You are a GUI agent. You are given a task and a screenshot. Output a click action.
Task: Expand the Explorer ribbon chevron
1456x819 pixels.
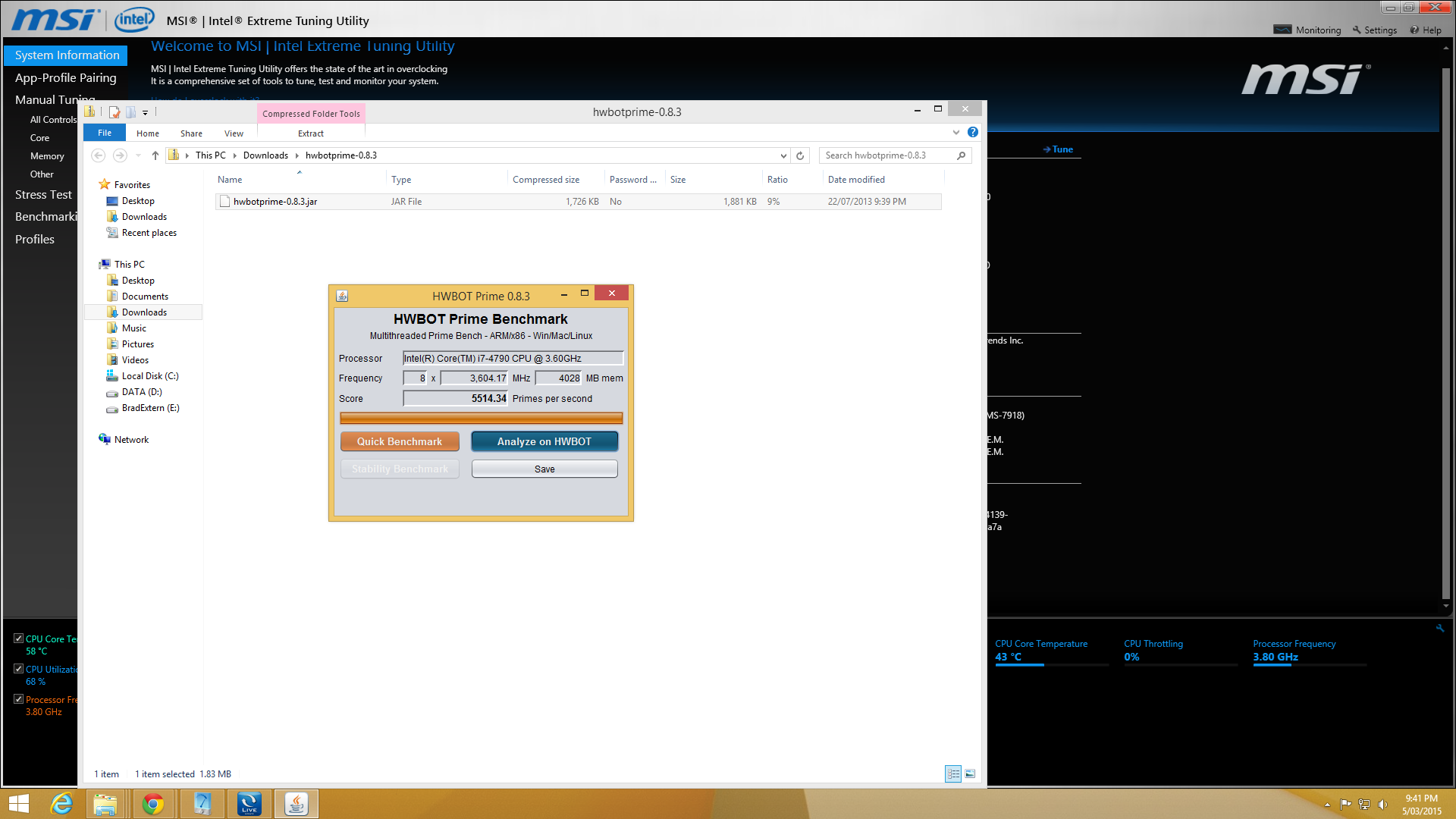tap(956, 132)
